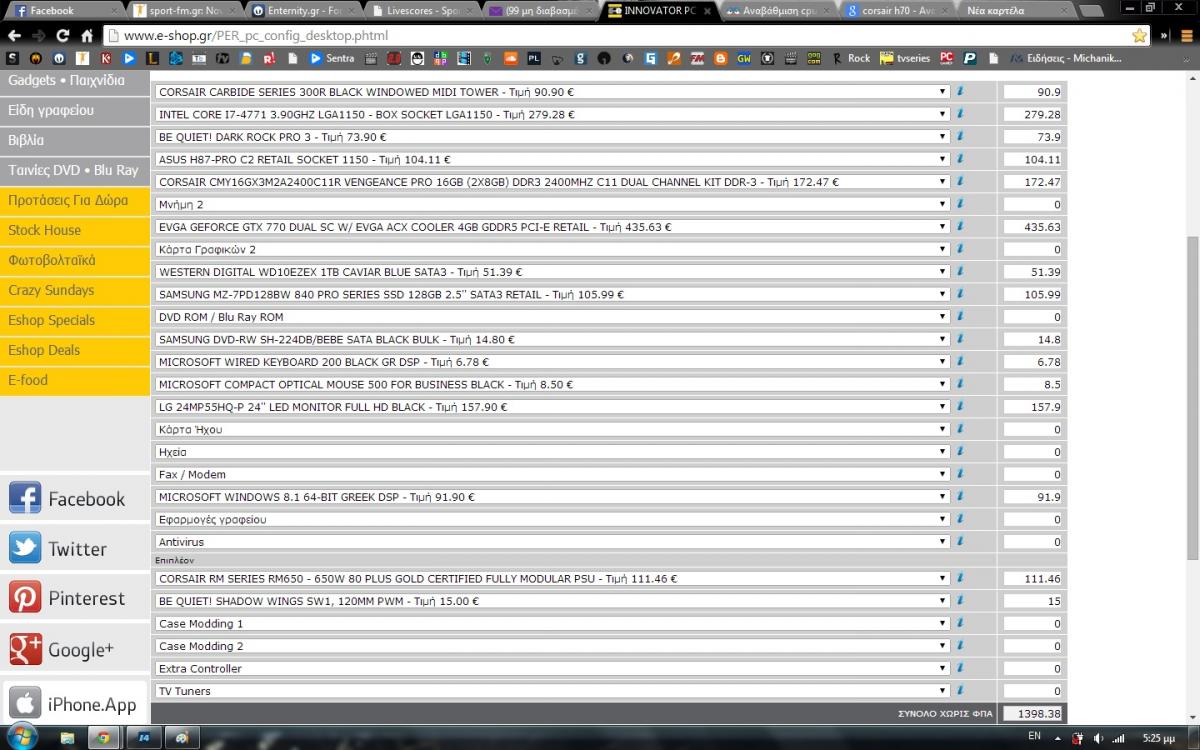The image size is (1200, 750).
Task: Switch to the Livescores browser tab
Action: tap(420, 11)
